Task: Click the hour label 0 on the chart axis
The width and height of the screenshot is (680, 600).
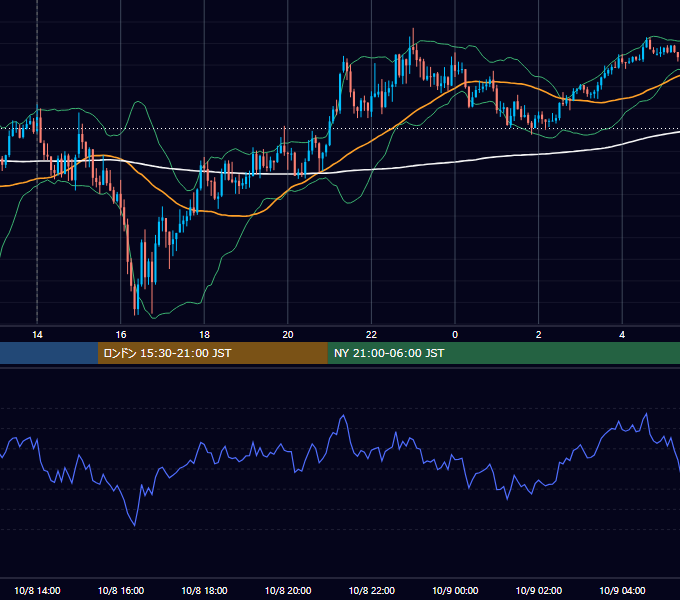Action: click(x=455, y=335)
